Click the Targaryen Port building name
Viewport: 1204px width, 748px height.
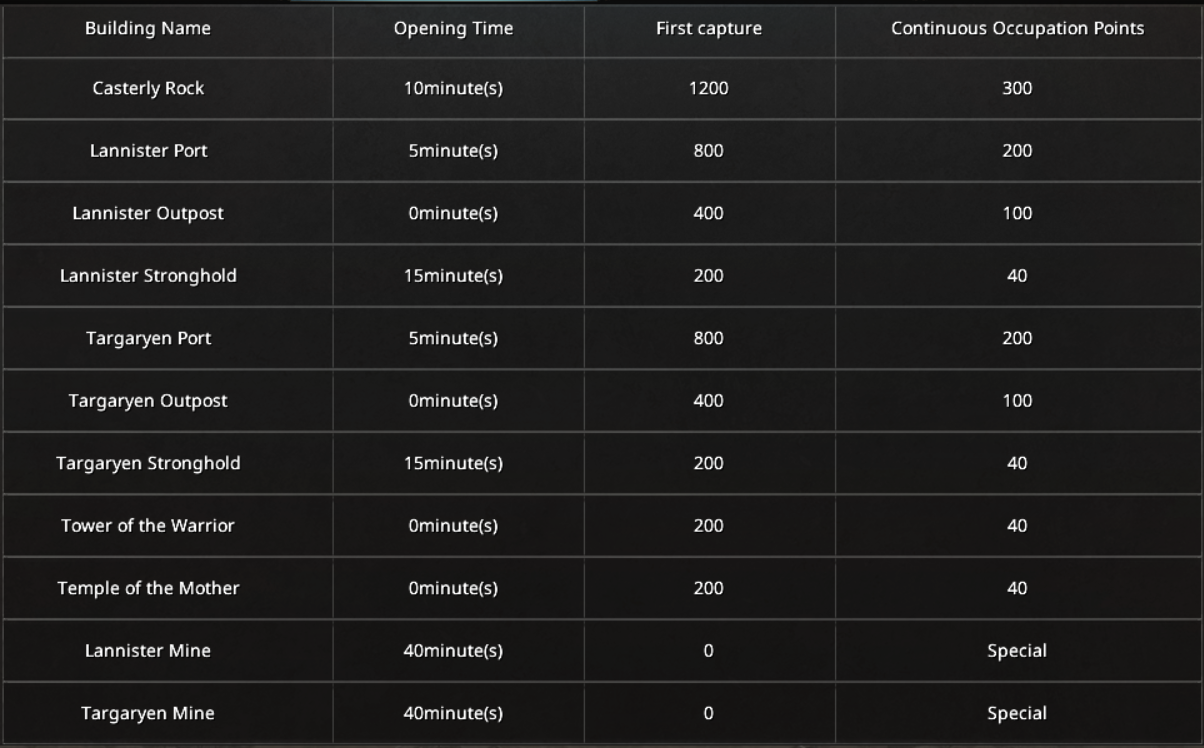coord(148,338)
